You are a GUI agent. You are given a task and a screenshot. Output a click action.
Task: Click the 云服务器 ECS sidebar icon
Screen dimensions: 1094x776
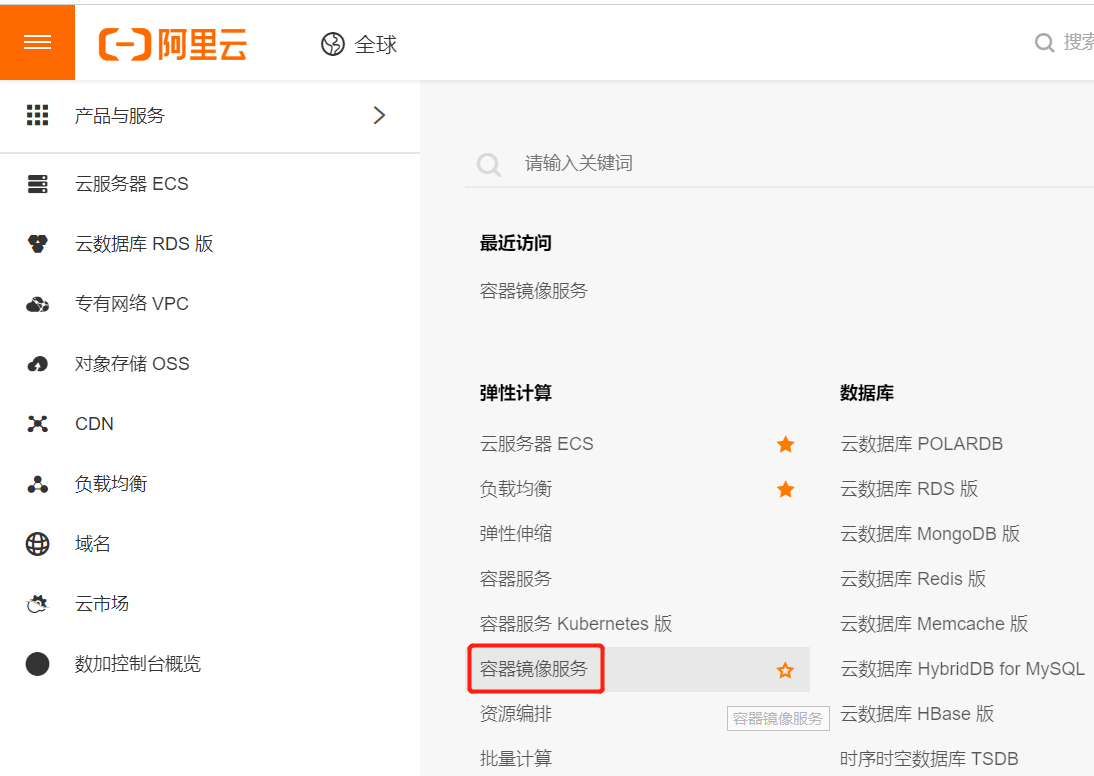click(x=38, y=184)
